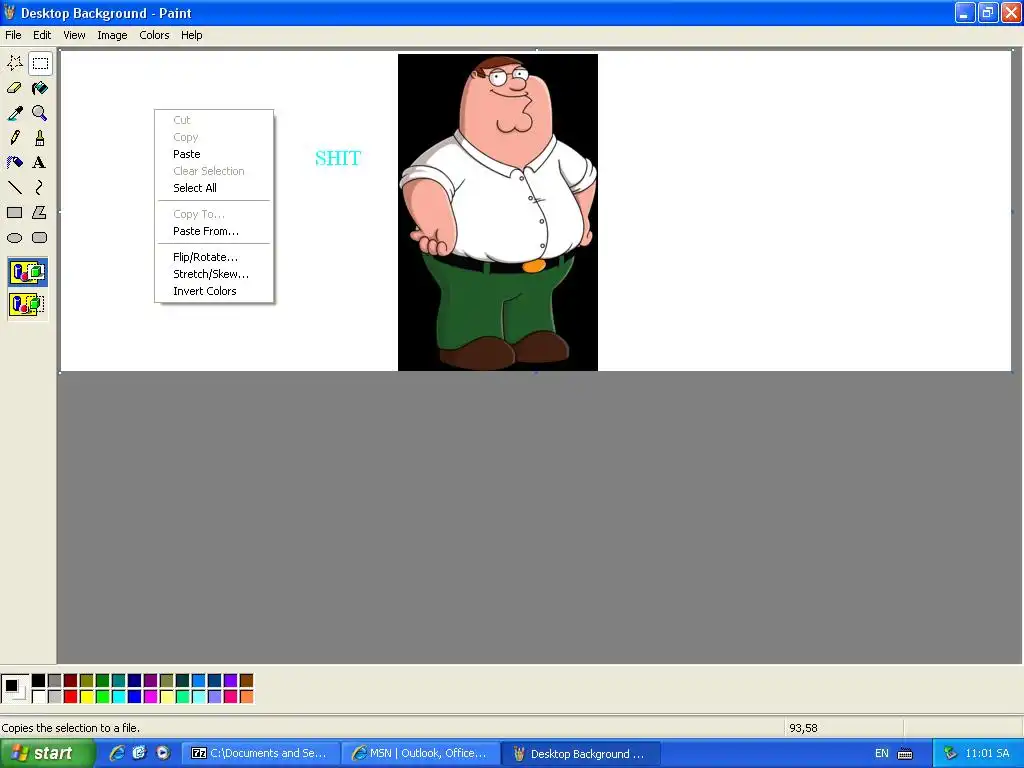Screen dimensions: 1024x768
Task: Click the 93,58 cursor coordinates readout
Action: (x=803, y=728)
